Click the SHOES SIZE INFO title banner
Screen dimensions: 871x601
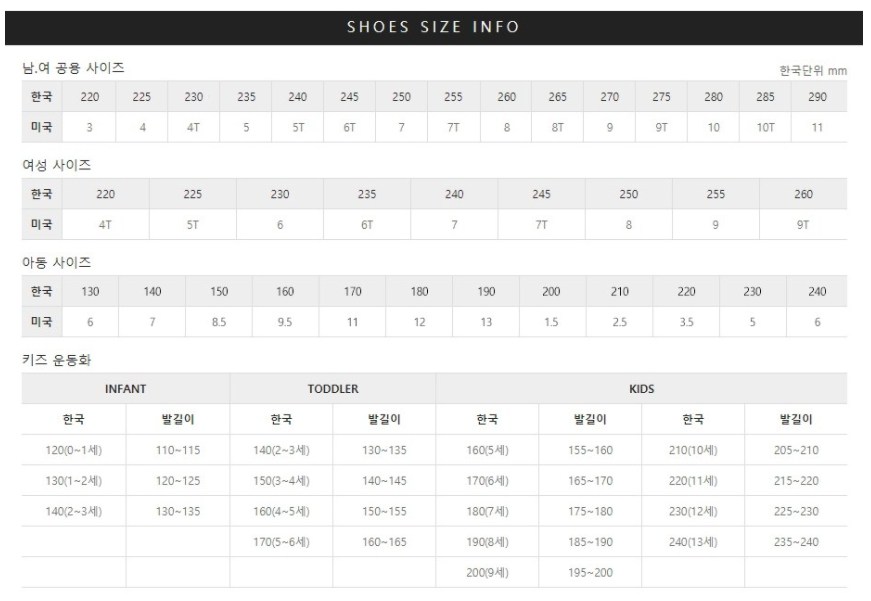pos(433,27)
